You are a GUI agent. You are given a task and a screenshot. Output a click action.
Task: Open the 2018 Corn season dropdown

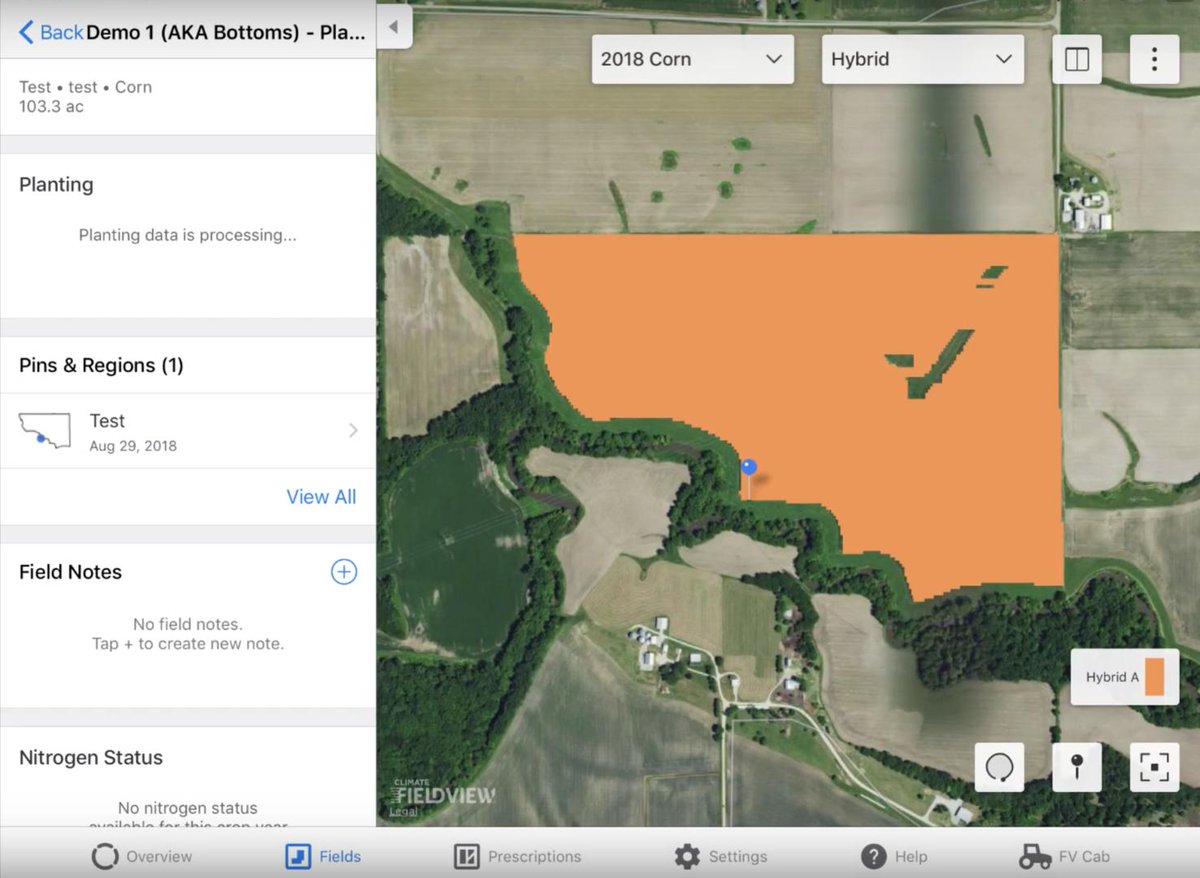click(x=692, y=59)
